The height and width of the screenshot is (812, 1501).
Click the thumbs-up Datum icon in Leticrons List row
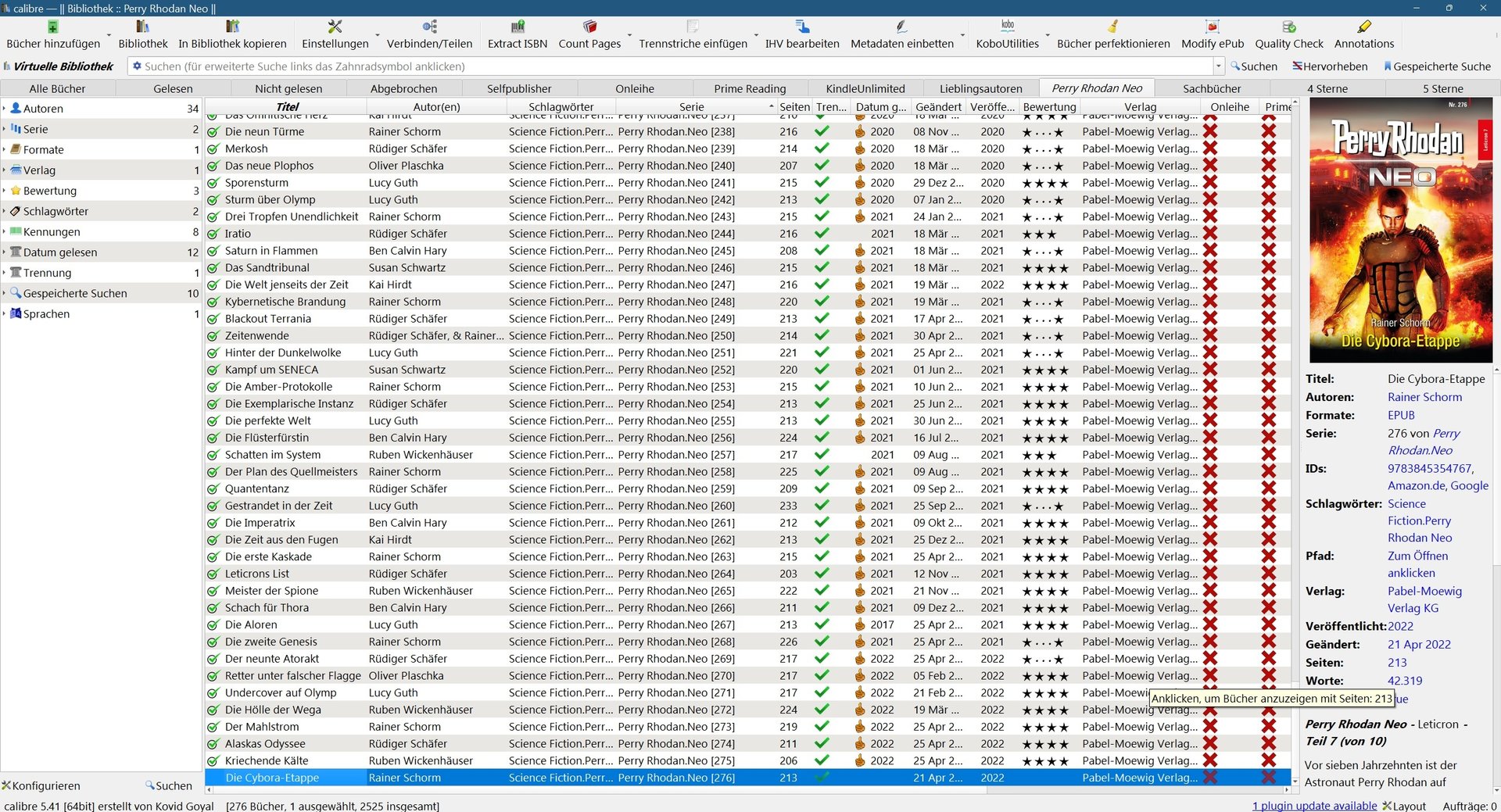pos(860,574)
